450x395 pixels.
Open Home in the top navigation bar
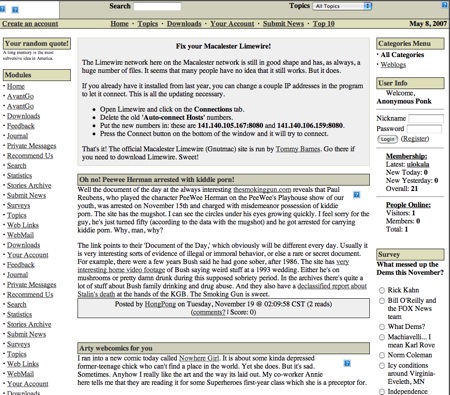[x=119, y=24]
